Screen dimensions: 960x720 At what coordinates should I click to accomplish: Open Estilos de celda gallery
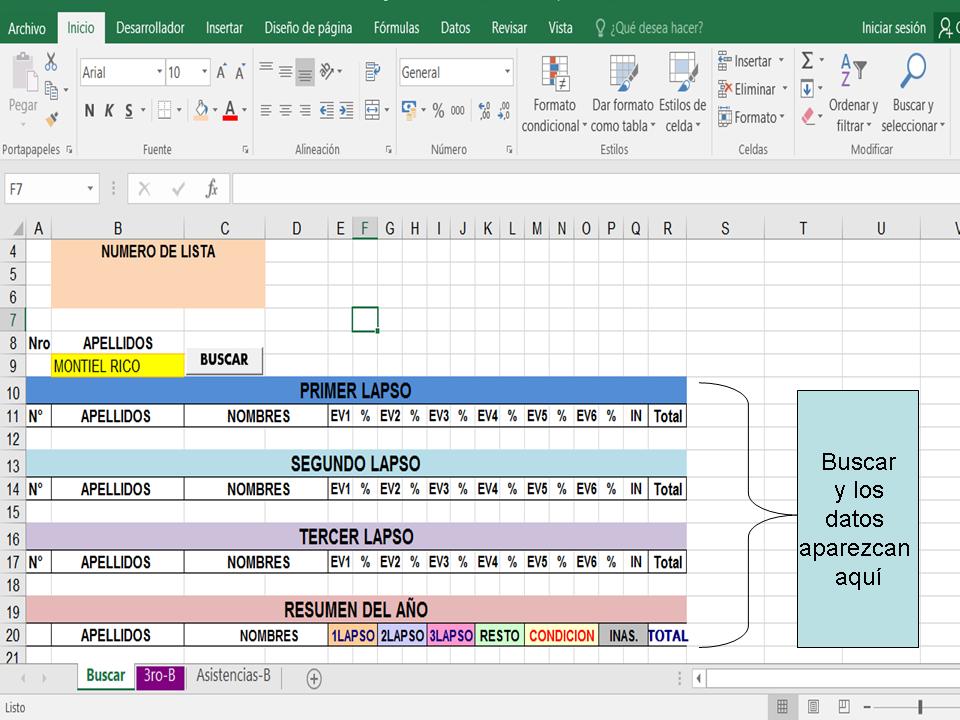(682, 94)
